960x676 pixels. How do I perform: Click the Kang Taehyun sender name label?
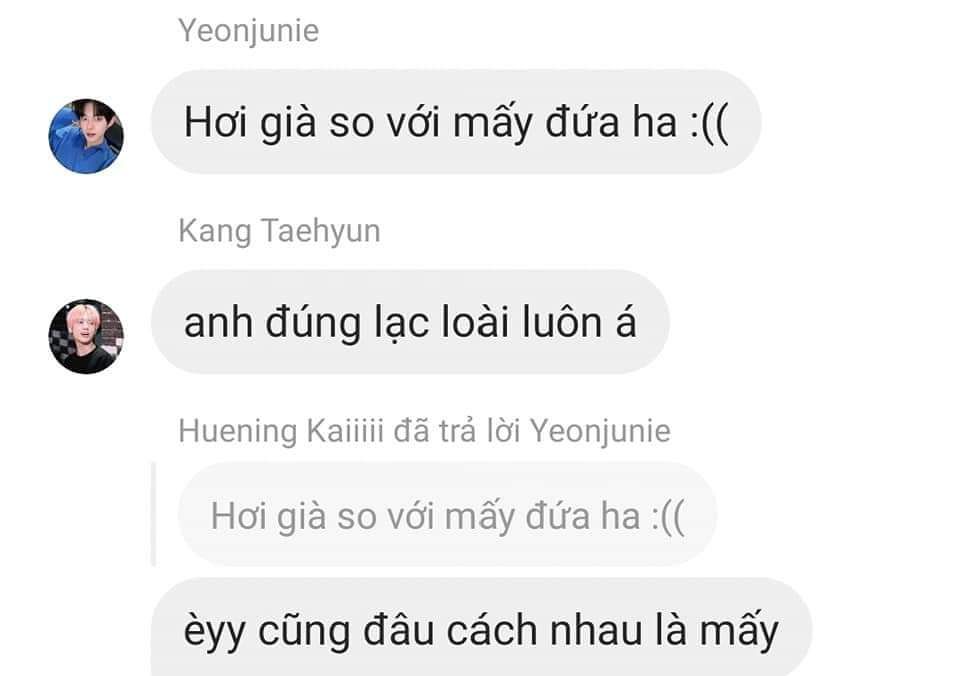pyautogui.click(x=279, y=231)
